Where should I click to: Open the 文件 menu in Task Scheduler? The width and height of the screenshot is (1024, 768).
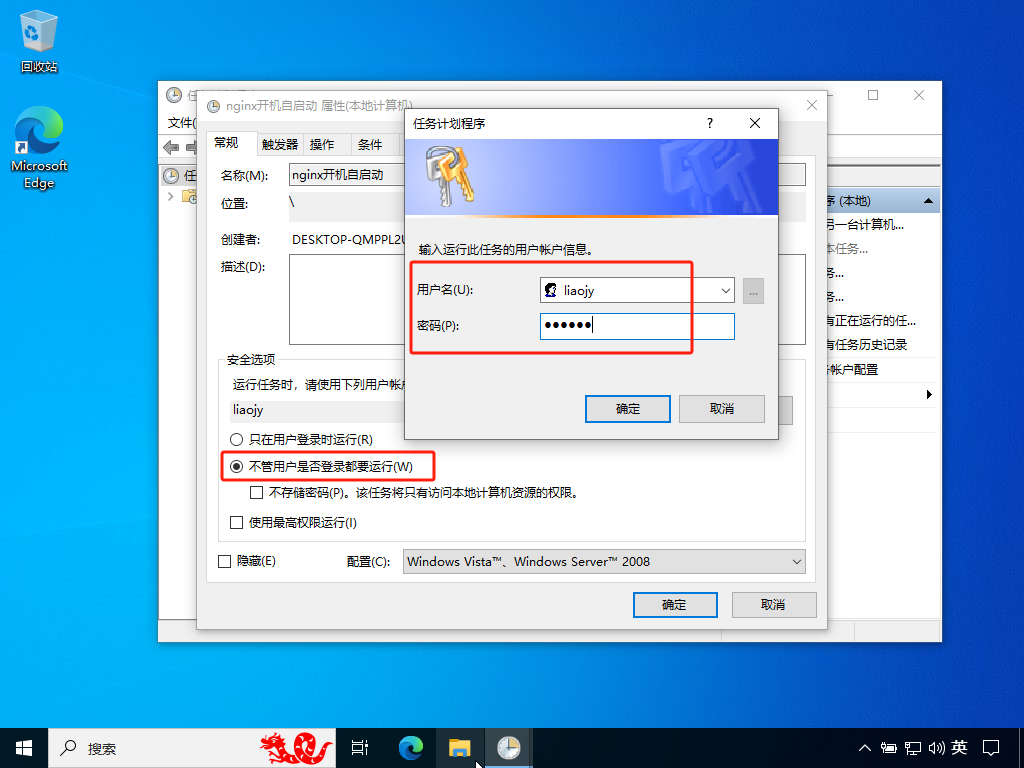click(x=181, y=123)
